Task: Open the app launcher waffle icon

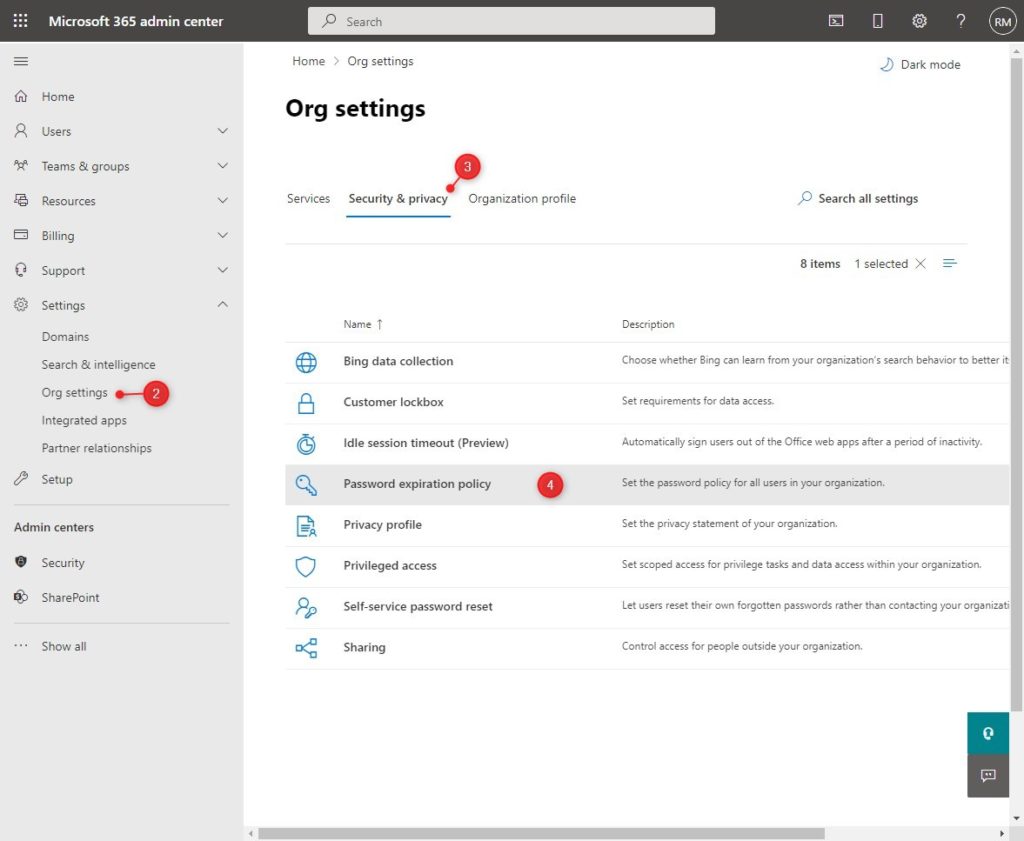Action: coord(20,21)
